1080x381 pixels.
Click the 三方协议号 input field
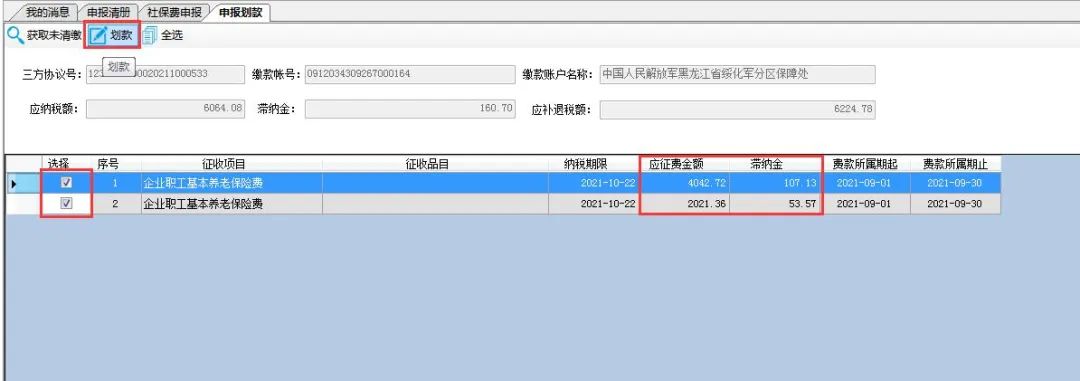click(165, 74)
